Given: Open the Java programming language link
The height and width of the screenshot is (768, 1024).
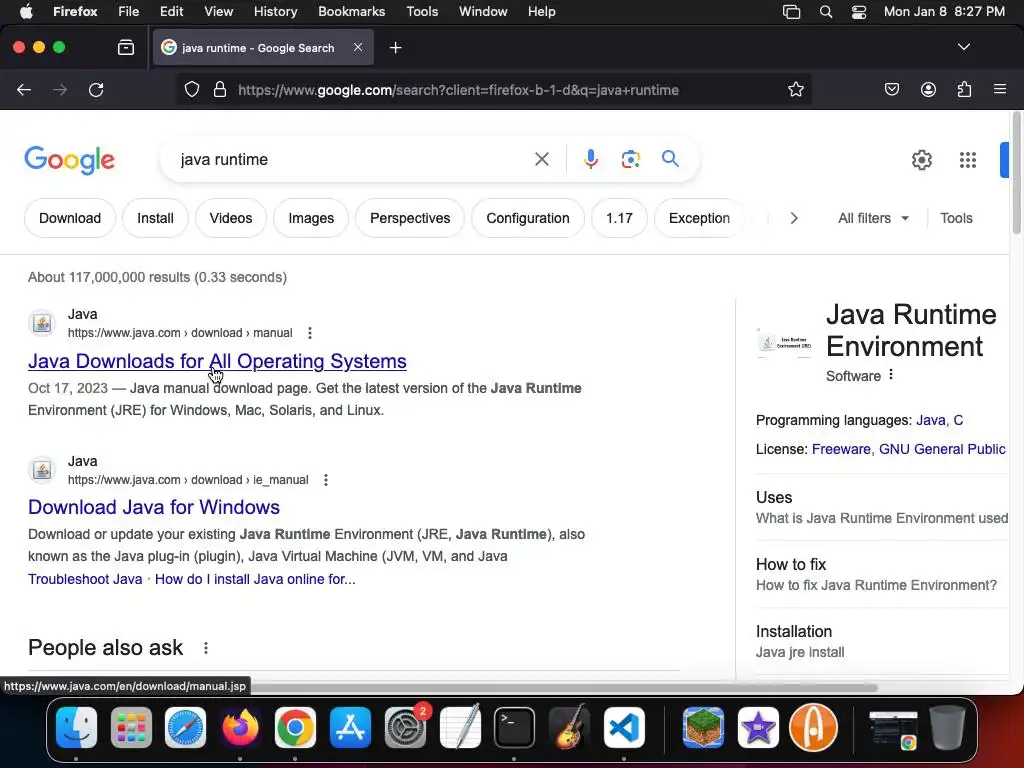Looking at the screenshot, I should pos(931,421).
